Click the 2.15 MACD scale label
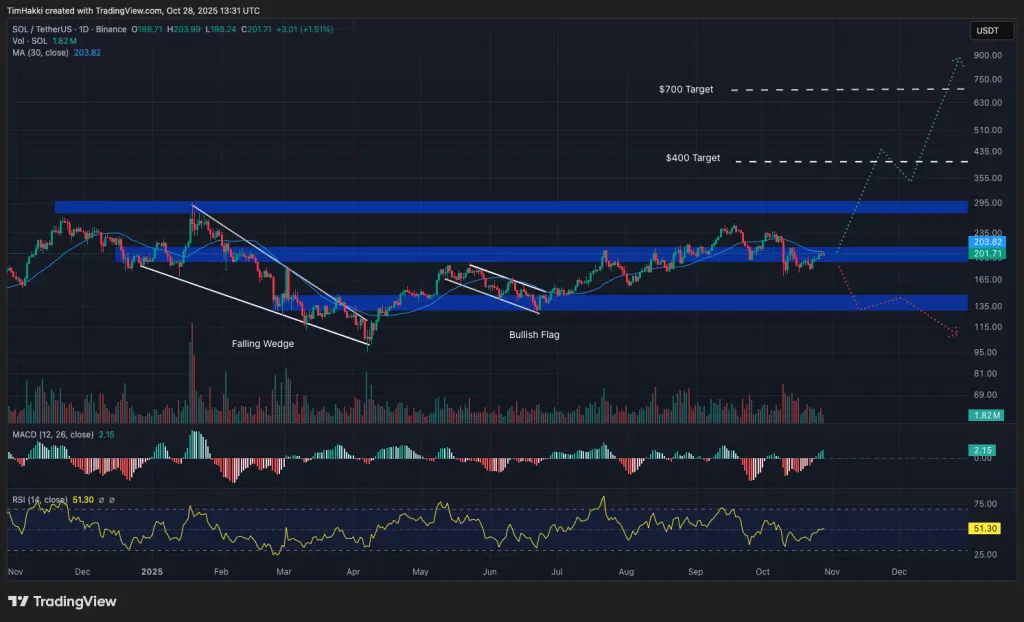1024x622 pixels. pos(987,450)
